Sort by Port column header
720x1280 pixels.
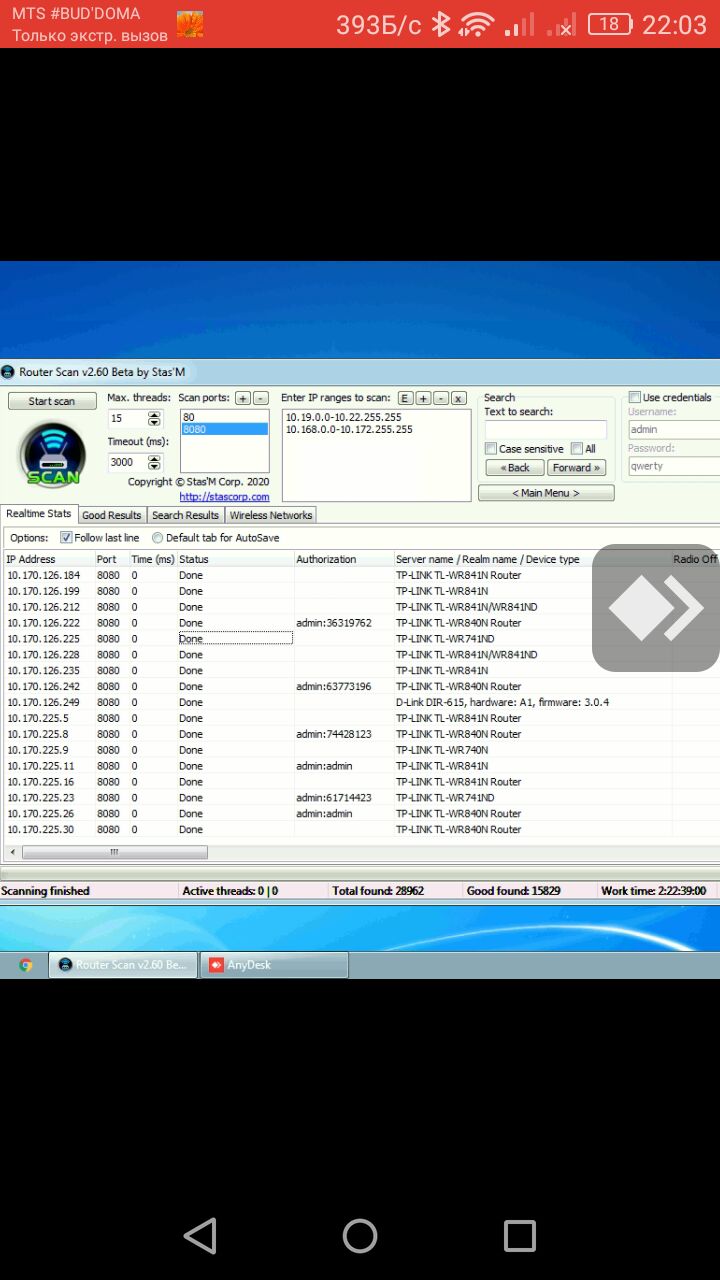click(x=111, y=559)
